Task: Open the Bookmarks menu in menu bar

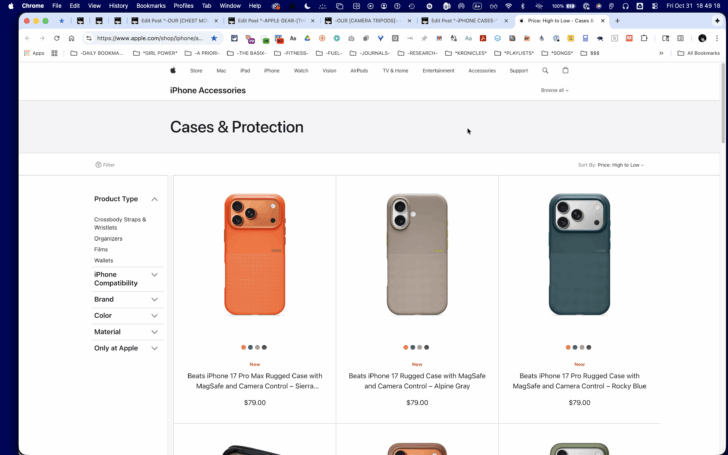Action: point(151,6)
